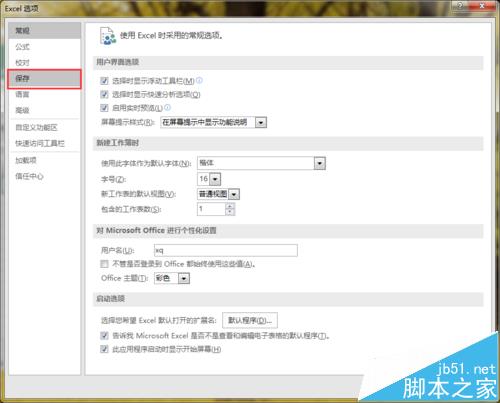Select the 保存 (Save) category

pos(44,79)
